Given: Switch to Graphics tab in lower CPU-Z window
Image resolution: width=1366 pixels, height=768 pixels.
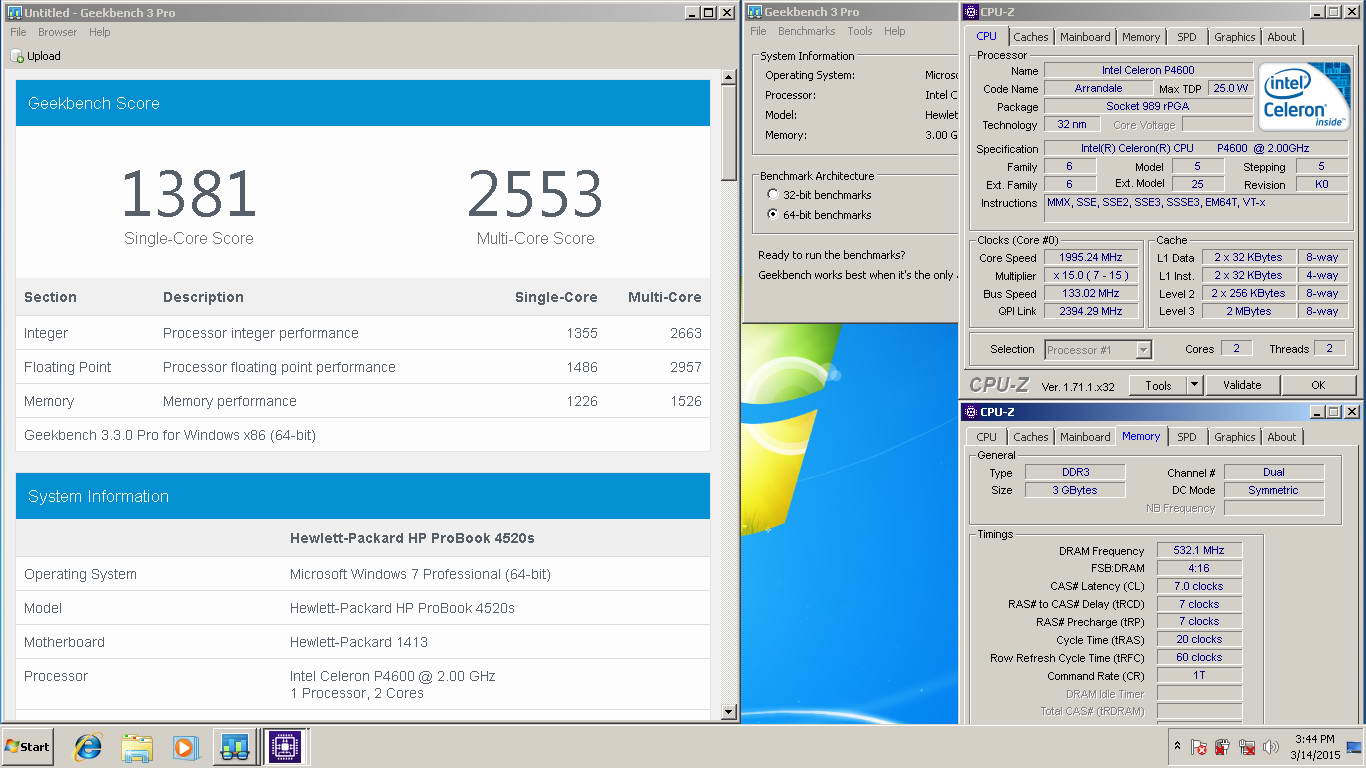Looking at the screenshot, I should click(x=1235, y=437).
